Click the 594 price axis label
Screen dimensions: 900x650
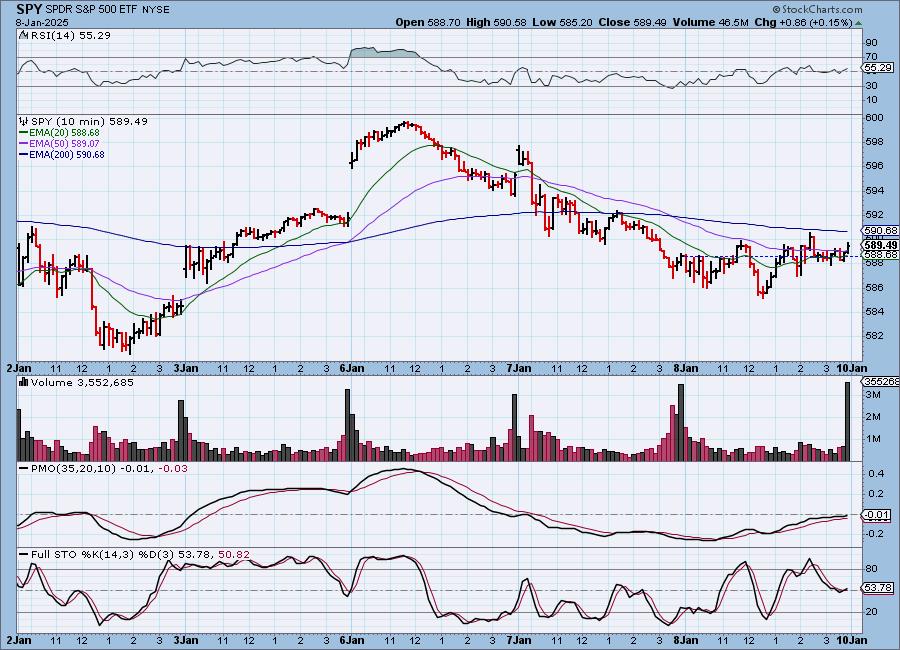874,190
